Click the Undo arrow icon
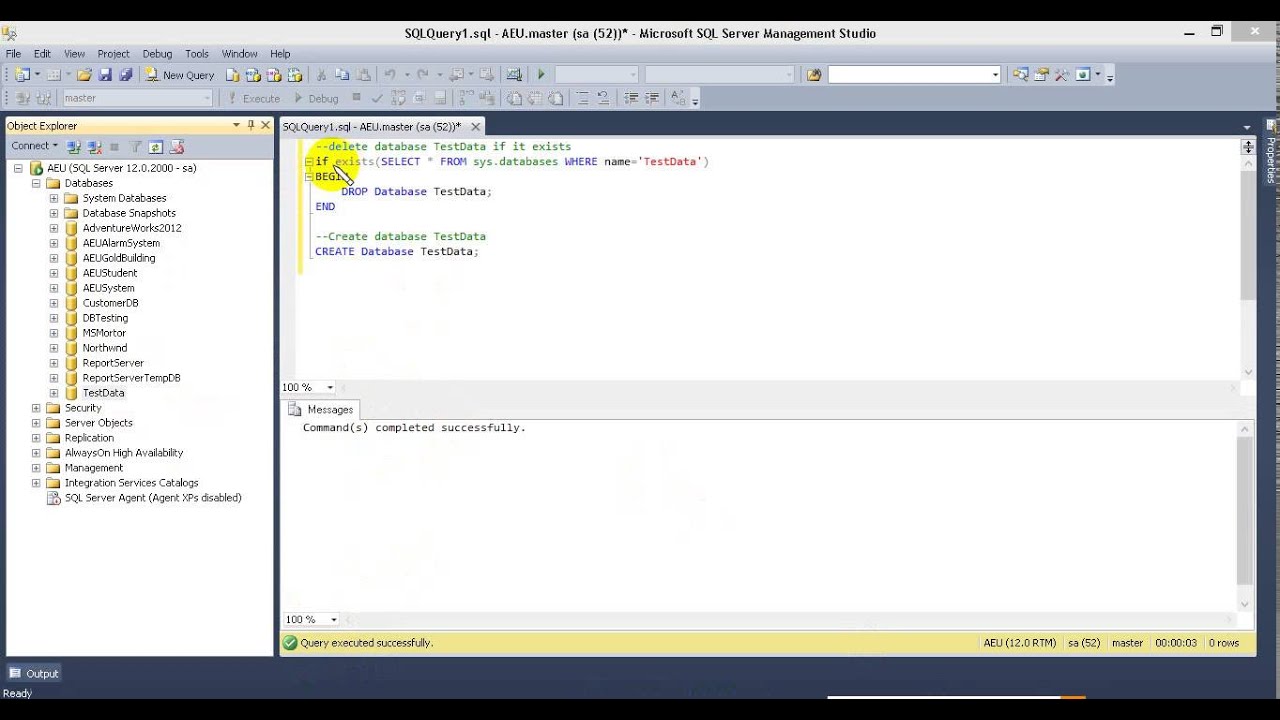Screen dimensions: 1280x720 coord(390,75)
